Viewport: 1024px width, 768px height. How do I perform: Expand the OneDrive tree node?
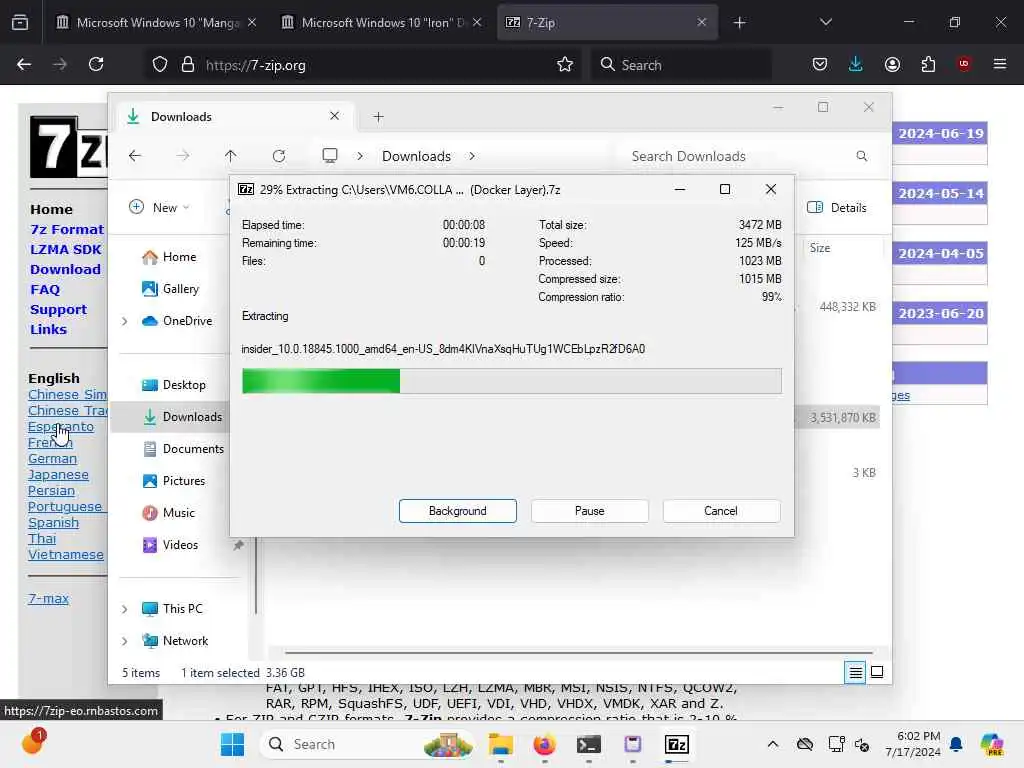(124, 321)
